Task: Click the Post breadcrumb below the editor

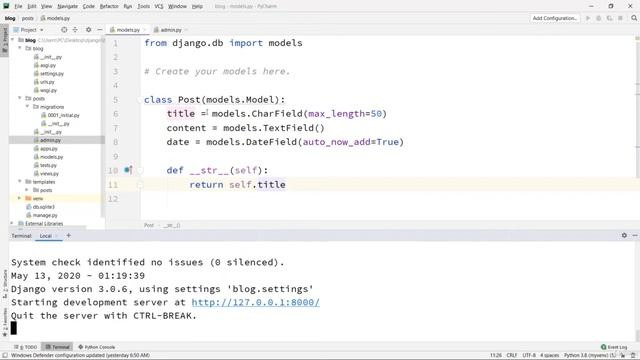Action: pos(149,225)
